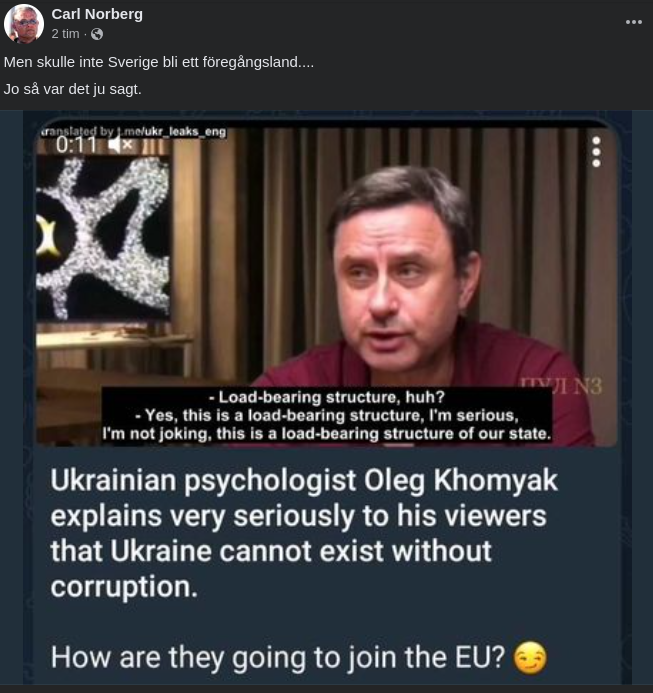The width and height of the screenshot is (653, 693).
Task: Open the post options three-dot menu
Action: tap(633, 22)
